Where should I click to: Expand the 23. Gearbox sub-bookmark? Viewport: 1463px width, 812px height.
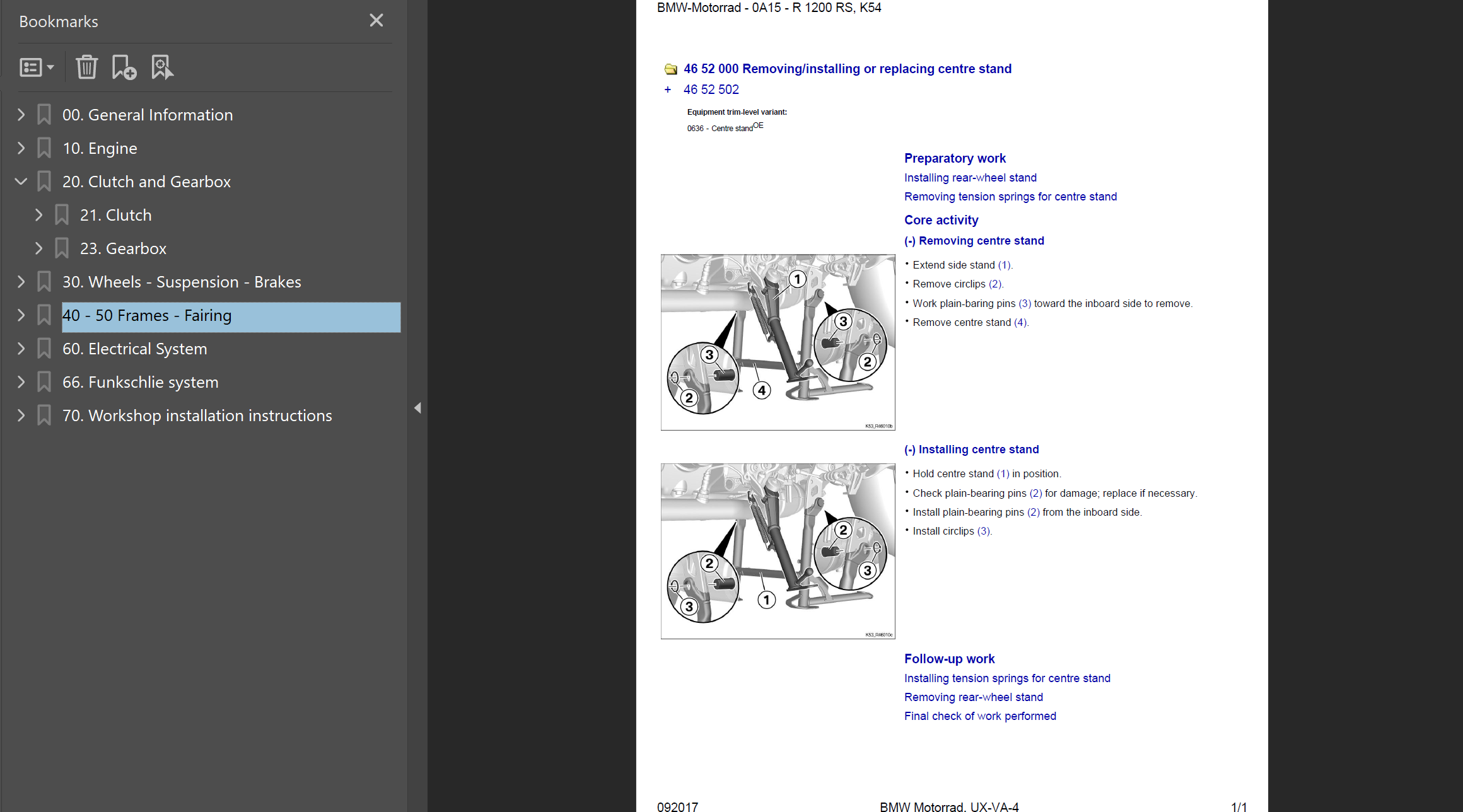click(38, 248)
